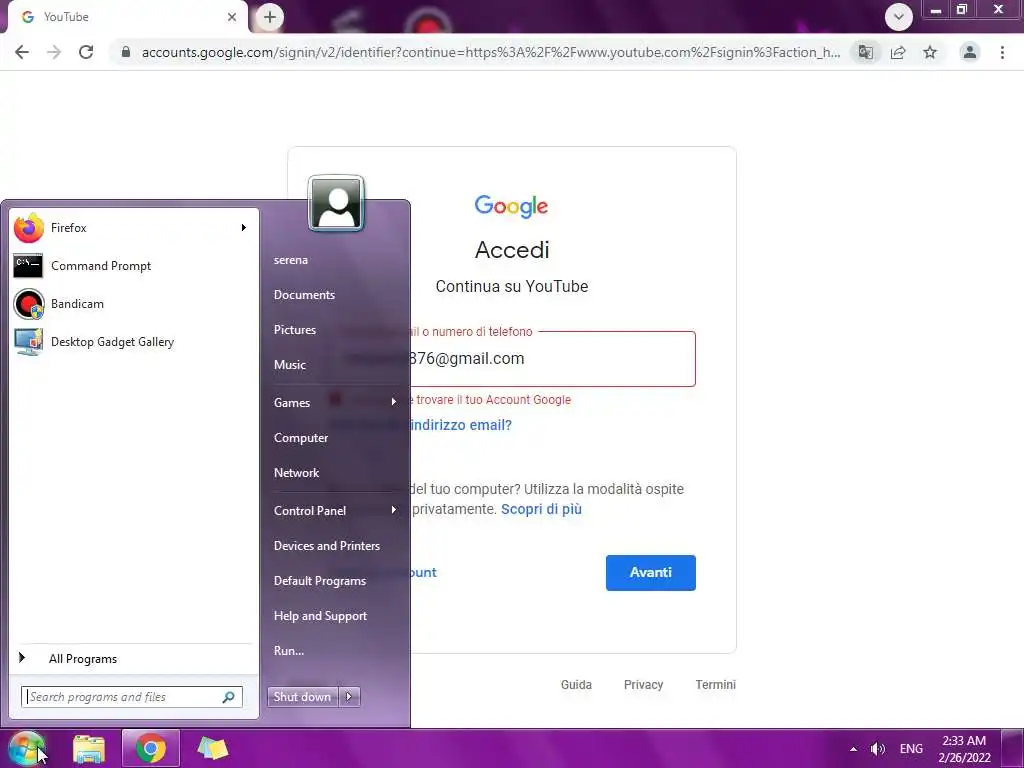
Task: Select the YouTube browser tab
Action: point(127,17)
